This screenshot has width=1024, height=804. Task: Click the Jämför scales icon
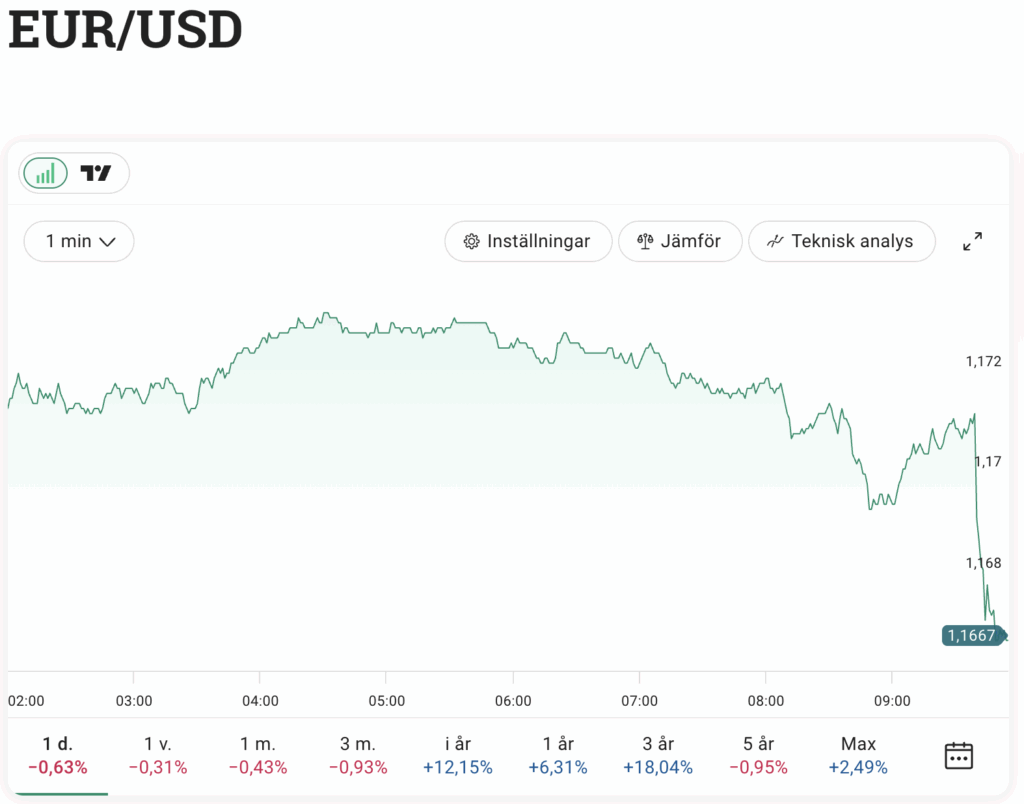point(645,241)
